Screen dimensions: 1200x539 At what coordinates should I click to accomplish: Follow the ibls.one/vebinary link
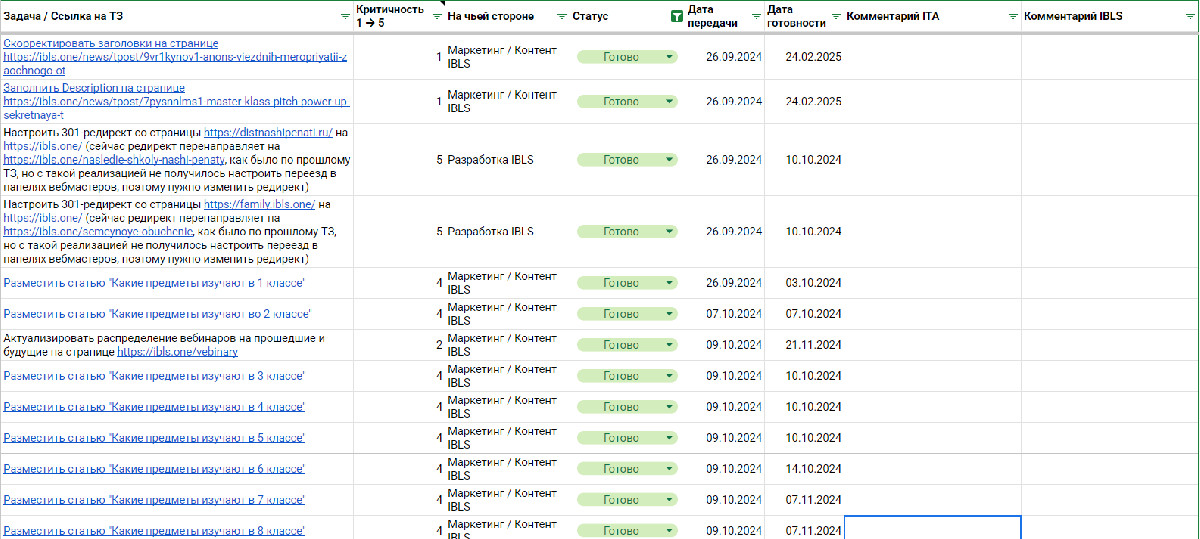[x=177, y=352]
